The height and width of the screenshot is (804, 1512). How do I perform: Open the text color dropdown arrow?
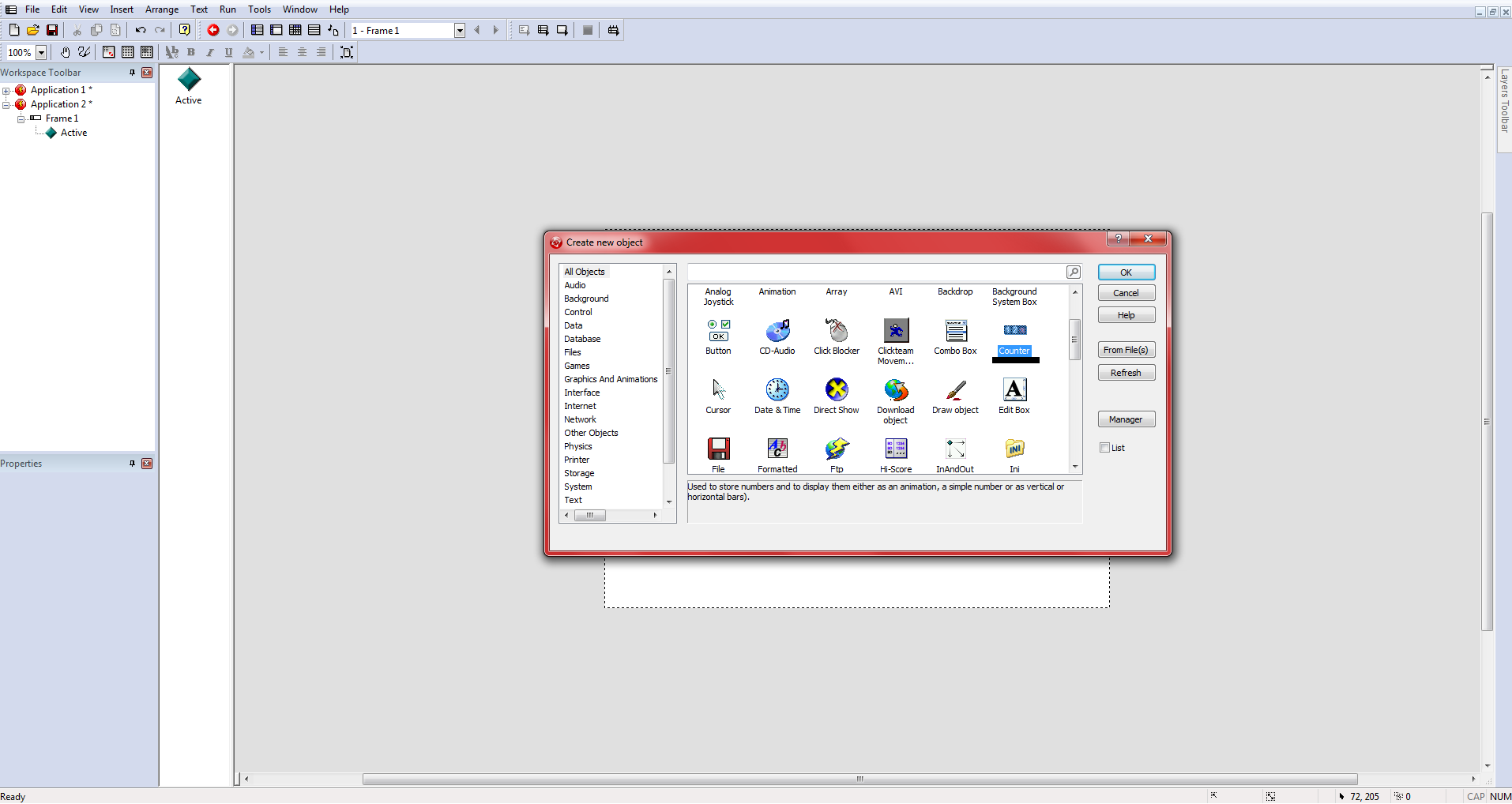[x=261, y=52]
